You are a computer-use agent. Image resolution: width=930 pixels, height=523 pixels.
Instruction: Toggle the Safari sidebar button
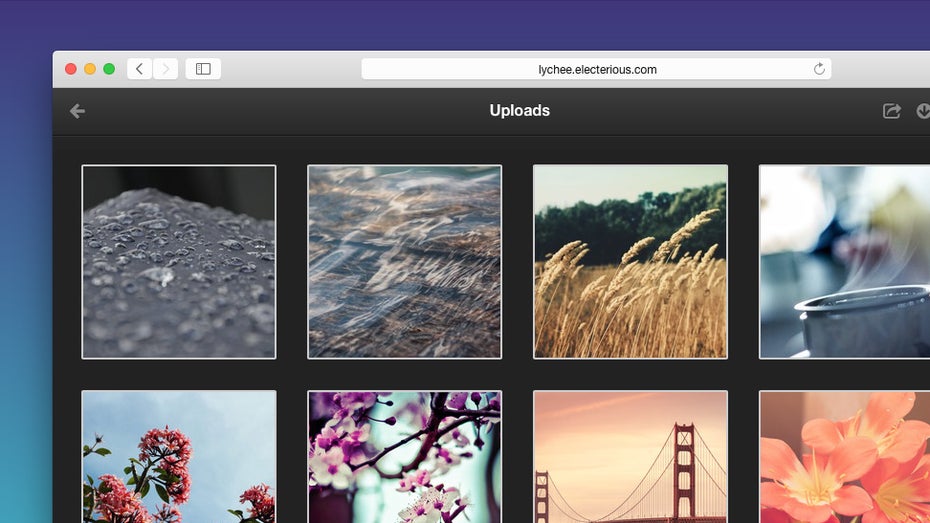click(x=203, y=69)
